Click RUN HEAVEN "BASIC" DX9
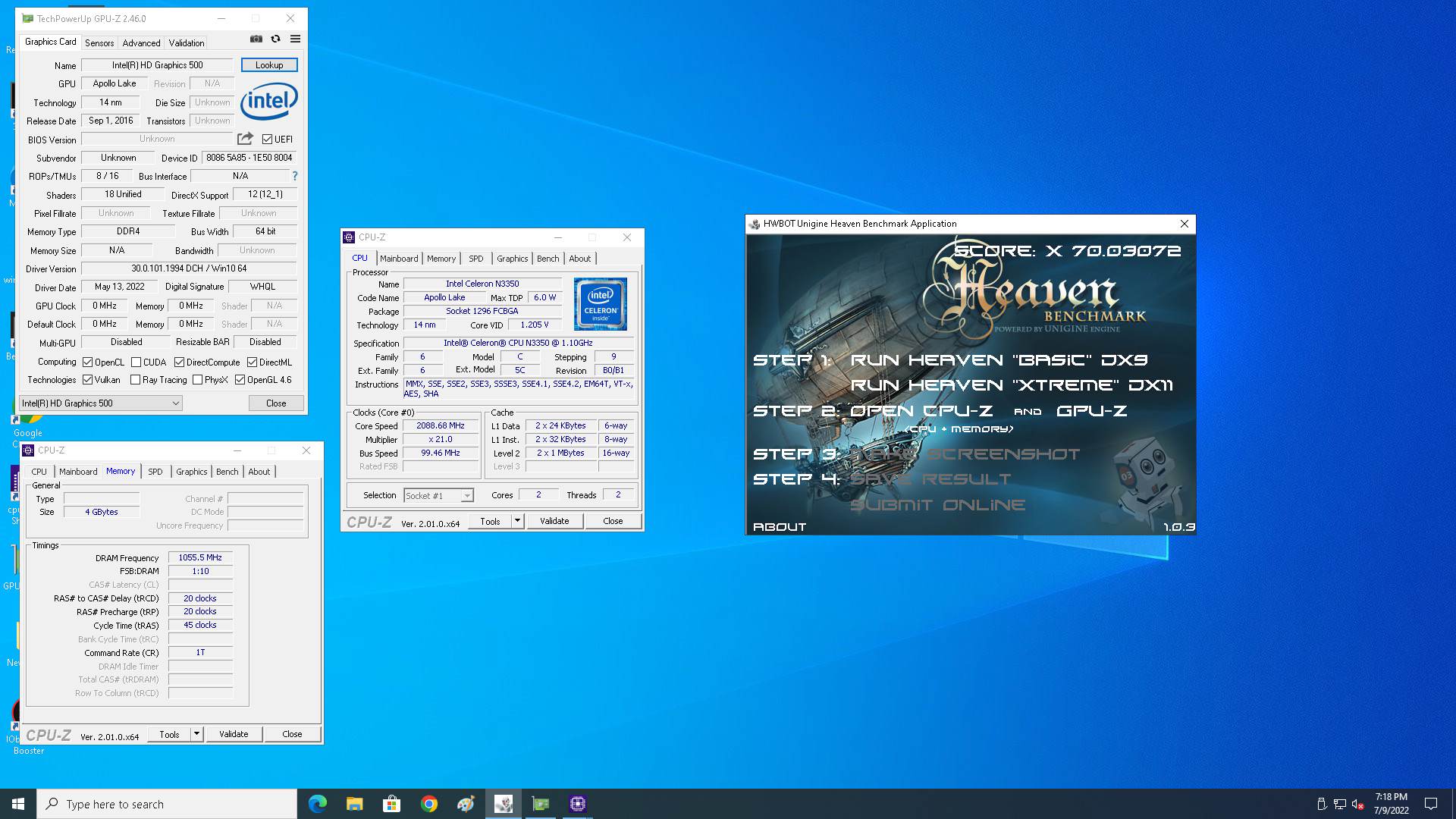This screenshot has width=1456, height=819. [x=999, y=360]
